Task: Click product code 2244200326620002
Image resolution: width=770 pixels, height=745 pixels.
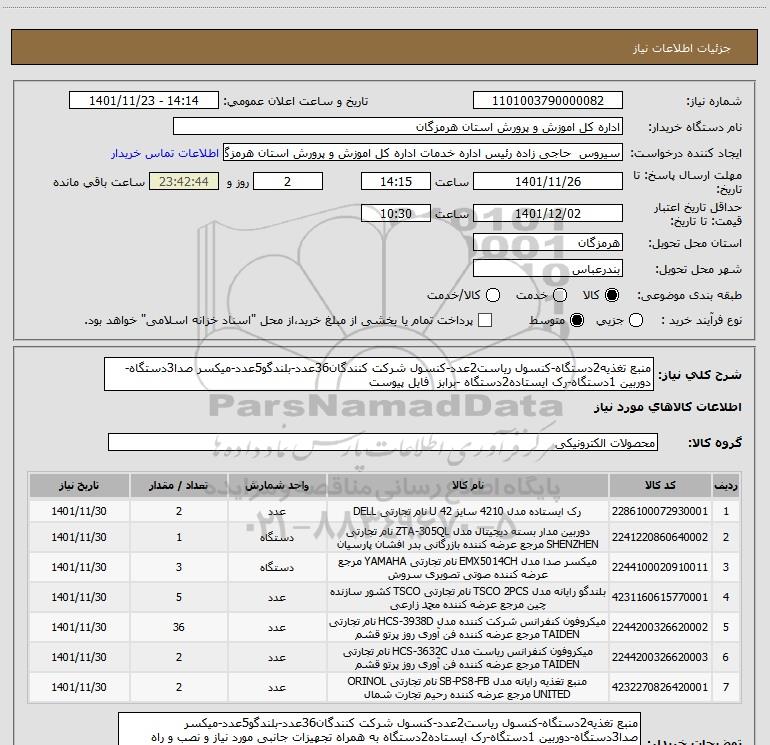Action: click(x=660, y=627)
